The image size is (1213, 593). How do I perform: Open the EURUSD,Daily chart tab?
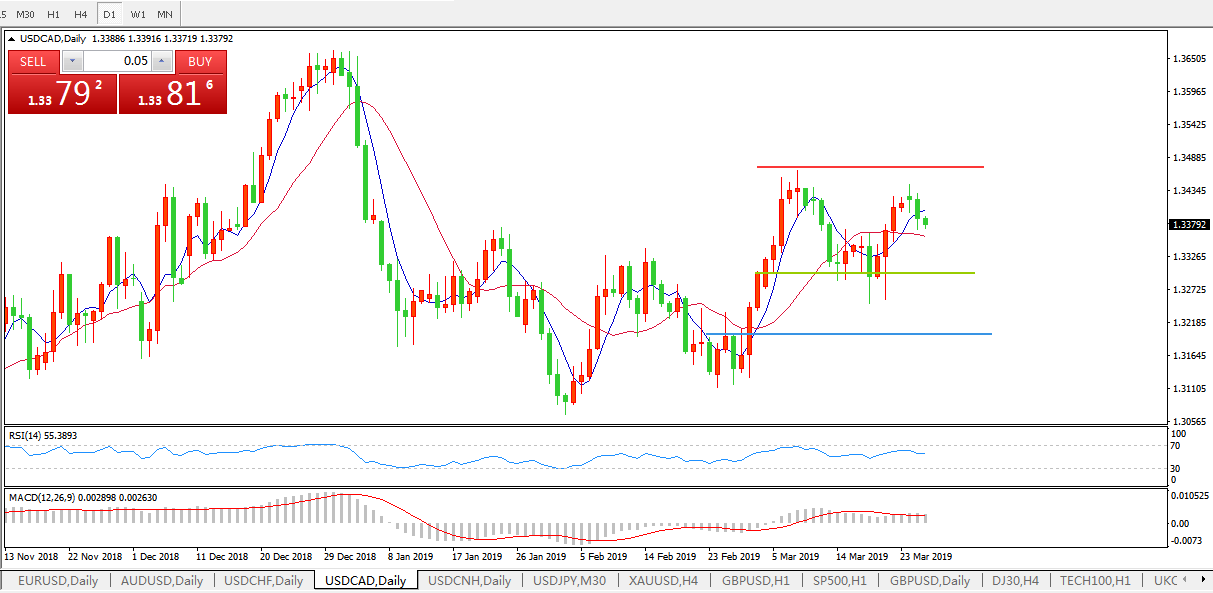tap(56, 580)
